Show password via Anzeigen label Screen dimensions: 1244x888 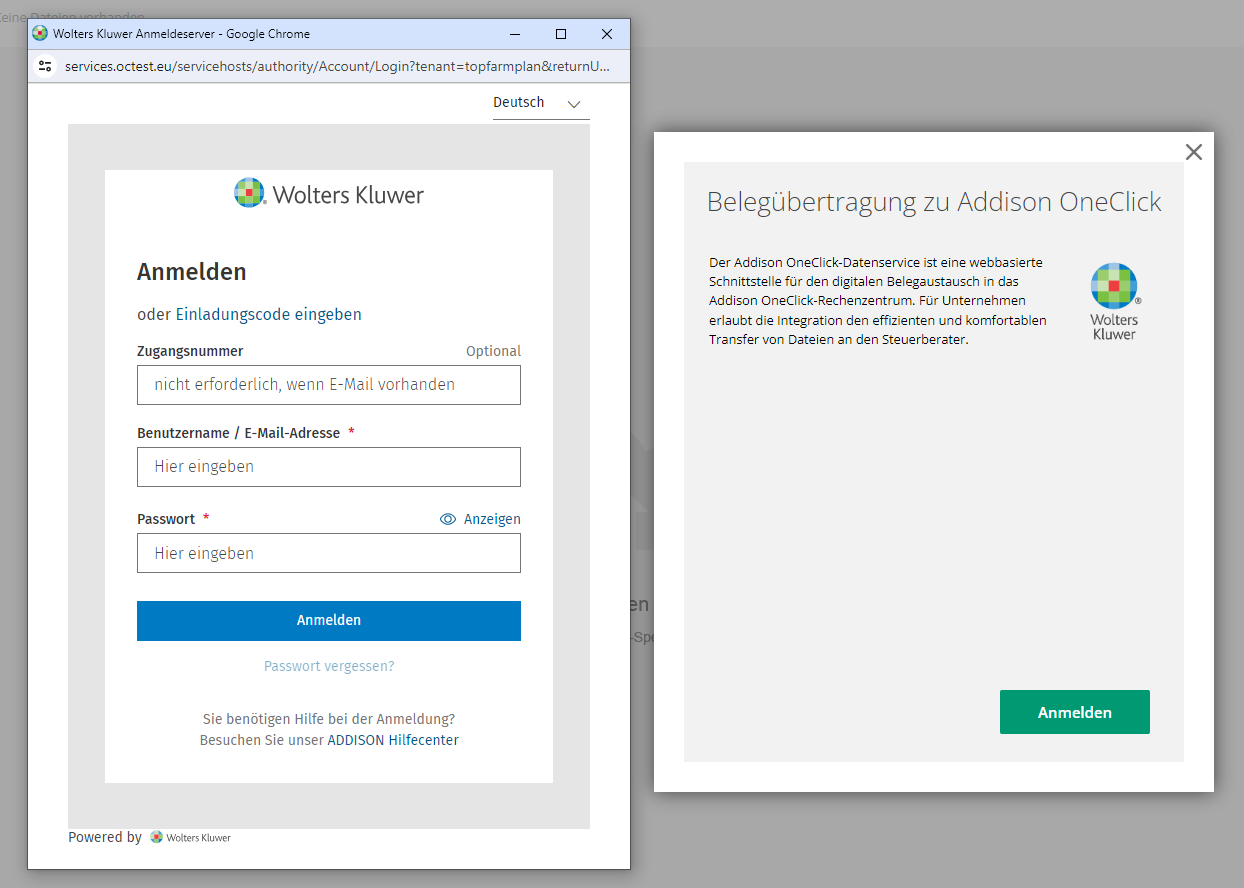[x=492, y=519]
